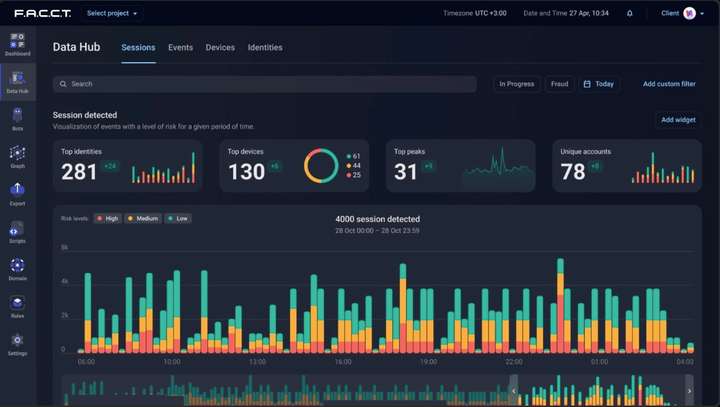Switch to the Events tab
This screenshot has height=407, width=720.
[181, 47]
